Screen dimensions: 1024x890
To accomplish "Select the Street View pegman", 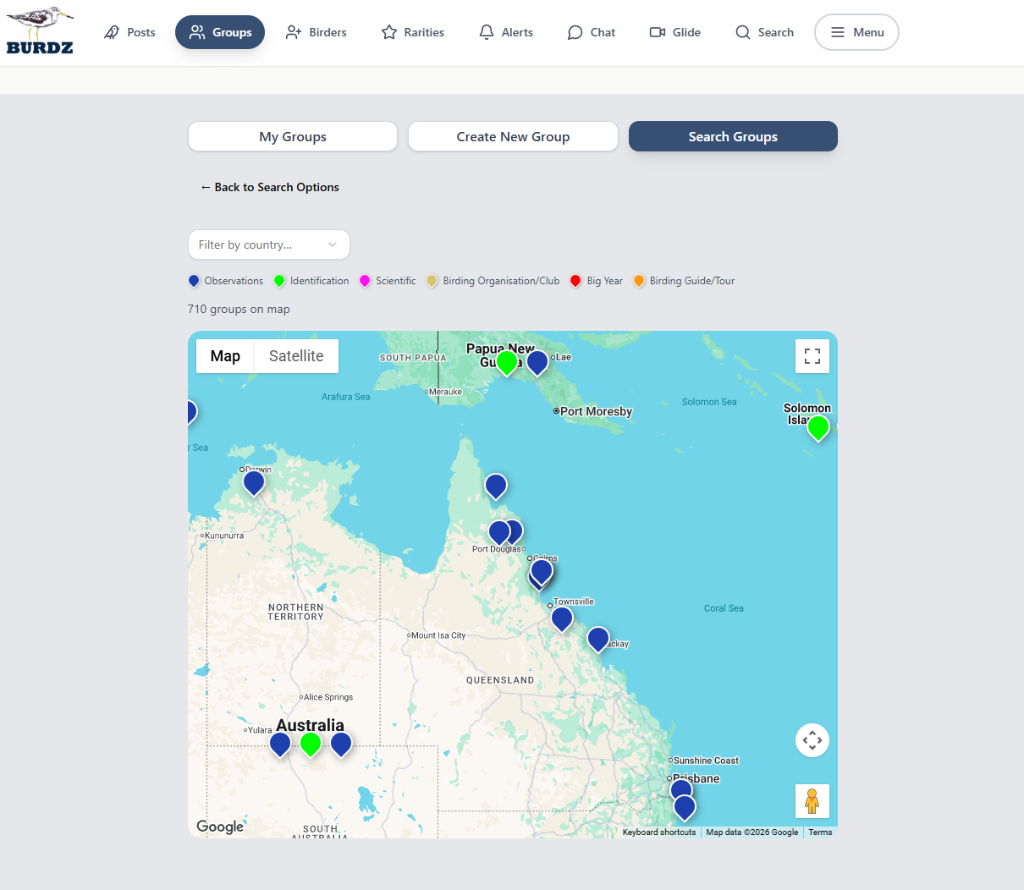I will pos(812,801).
